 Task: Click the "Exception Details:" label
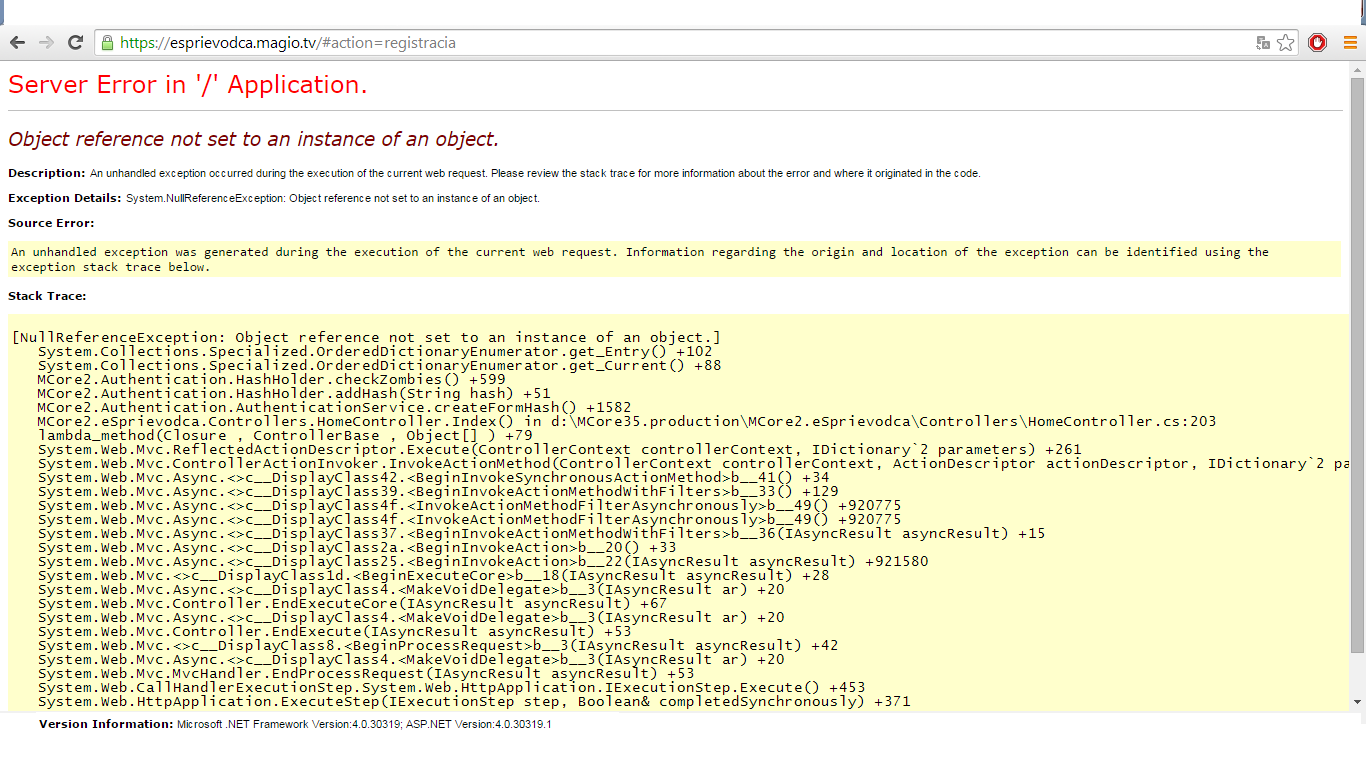coord(65,198)
